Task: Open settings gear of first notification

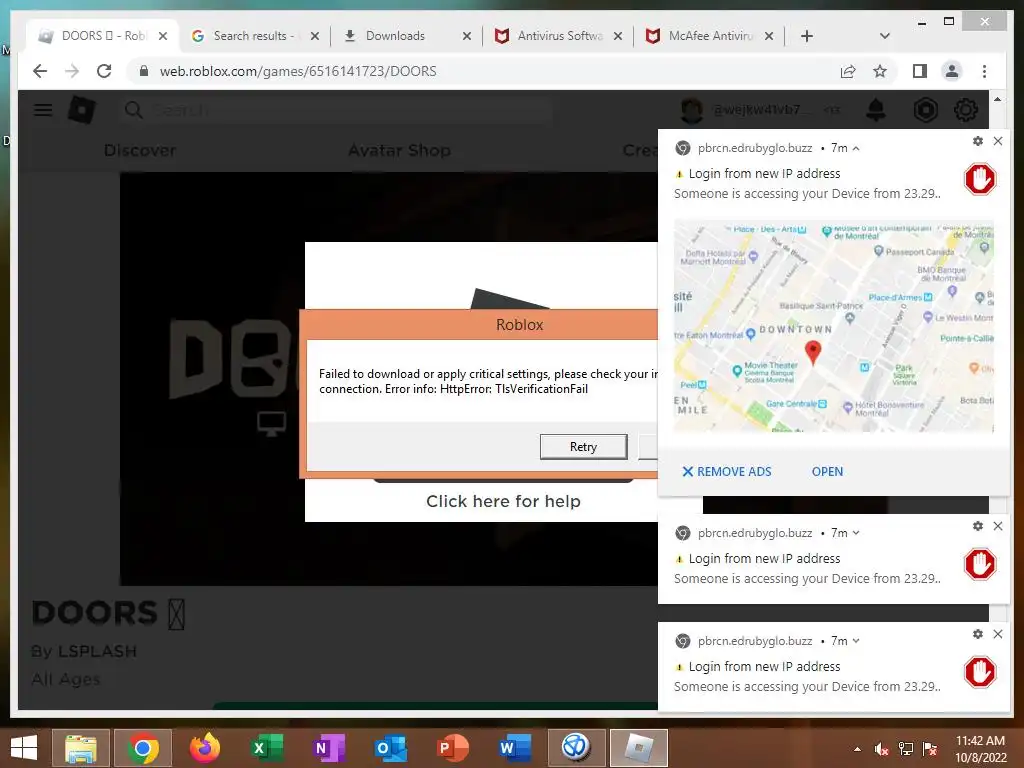Action: coord(978,141)
